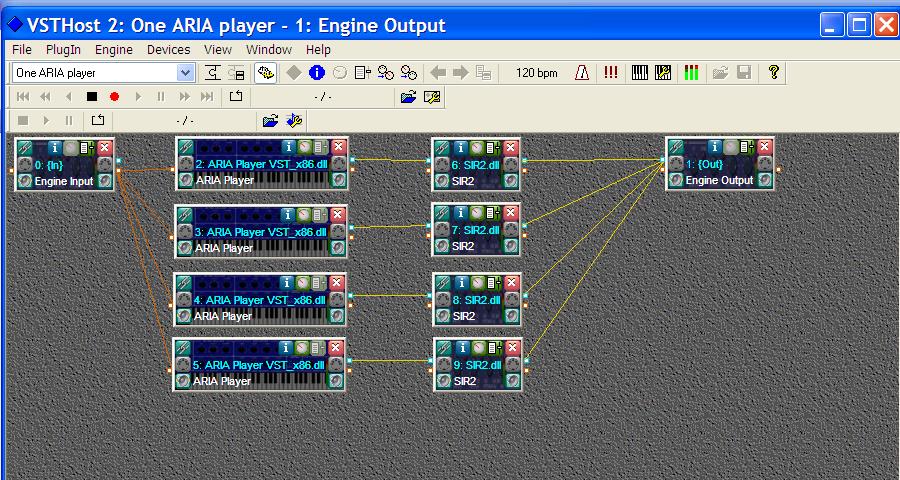Image resolution: width=900 pixels, height=480 pixels.
Task: Click the highlighted yellow plug icon in the toolbar
Action: pos(265,73)
